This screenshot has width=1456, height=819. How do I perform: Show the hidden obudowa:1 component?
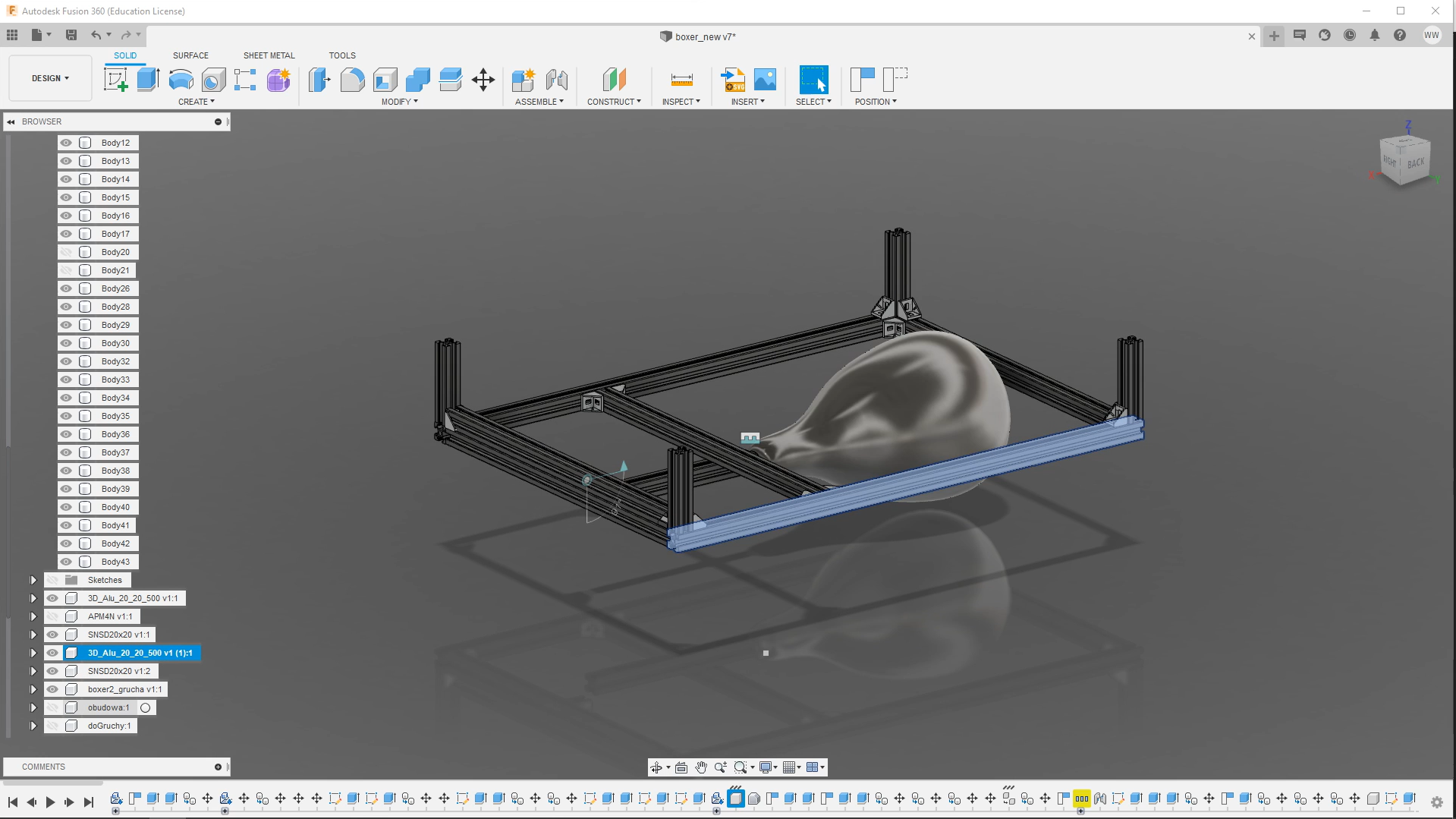(x=52, y=707)
